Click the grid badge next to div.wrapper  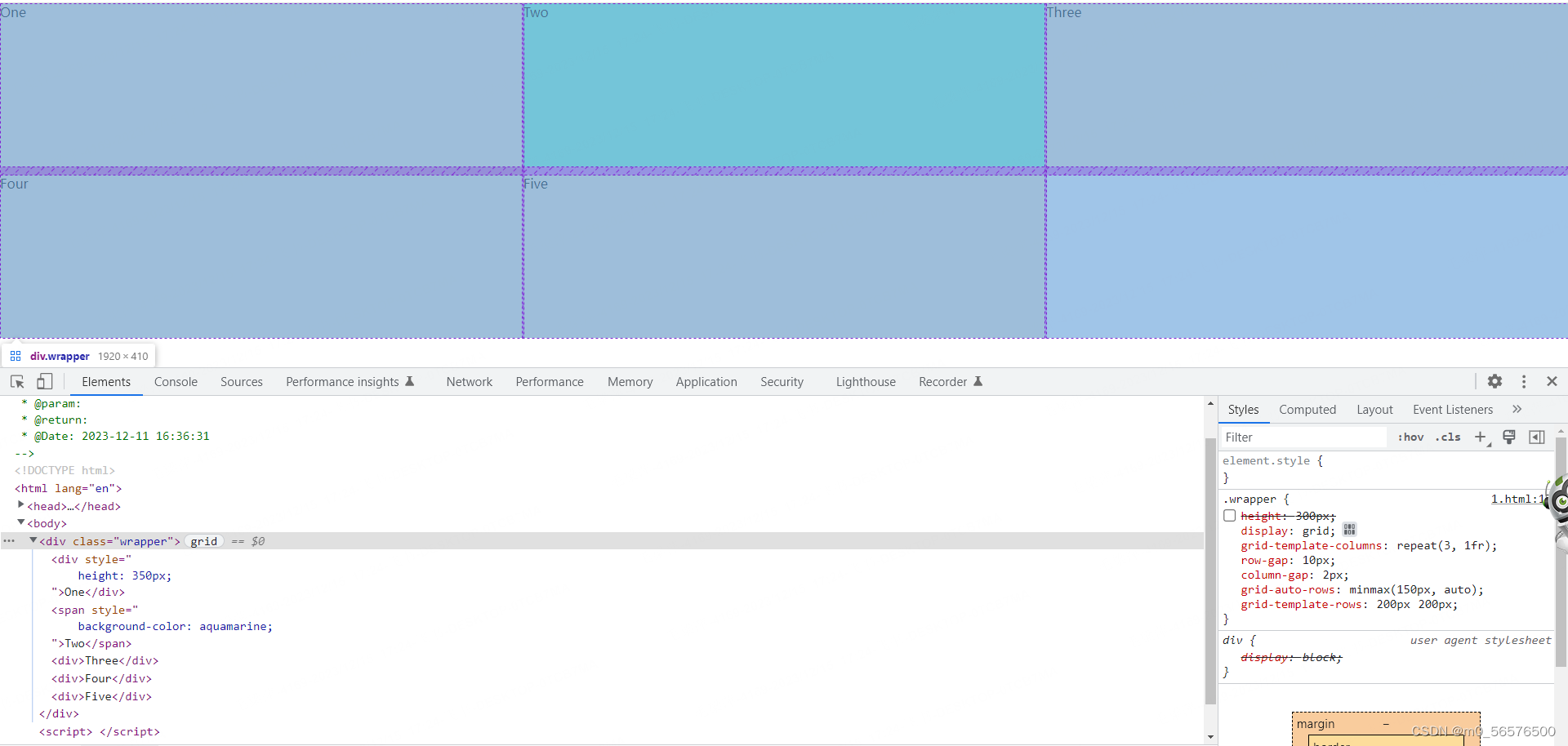click(203, 541)
